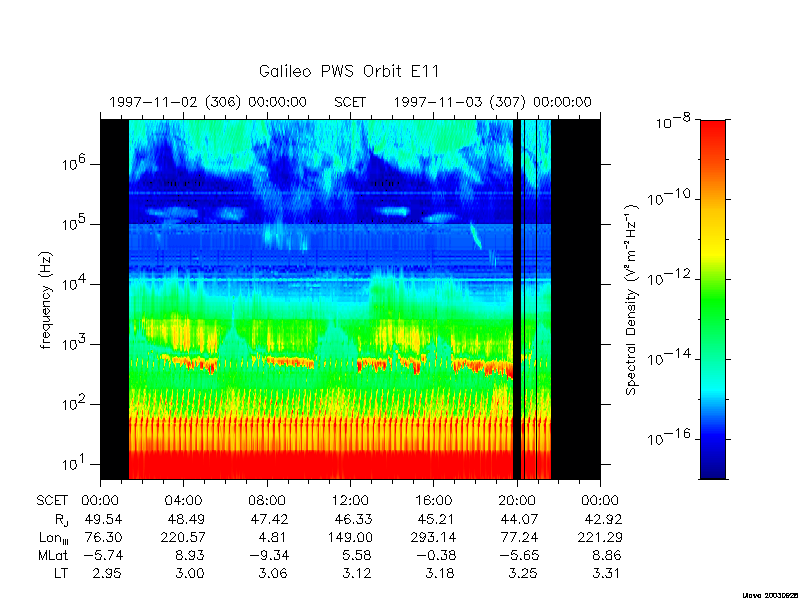Click the 12:00 time tick label
Image resolution: width=800 pixels, height=600 pixels.
pyautogui.click(x=350, y=501)
